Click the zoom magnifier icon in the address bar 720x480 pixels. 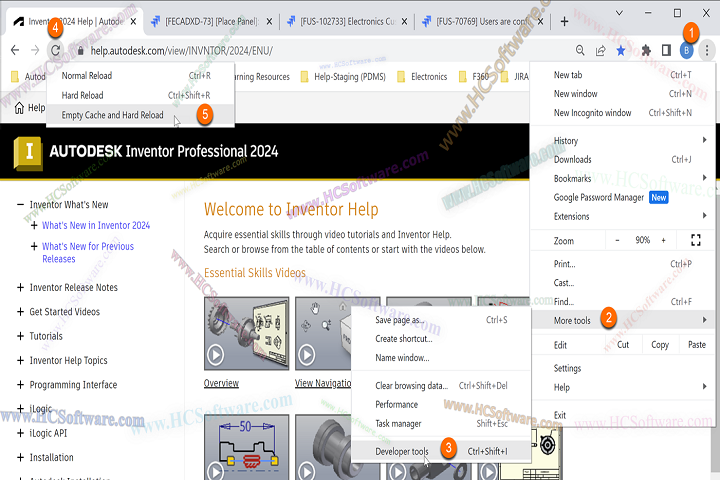tap(580, 51)
